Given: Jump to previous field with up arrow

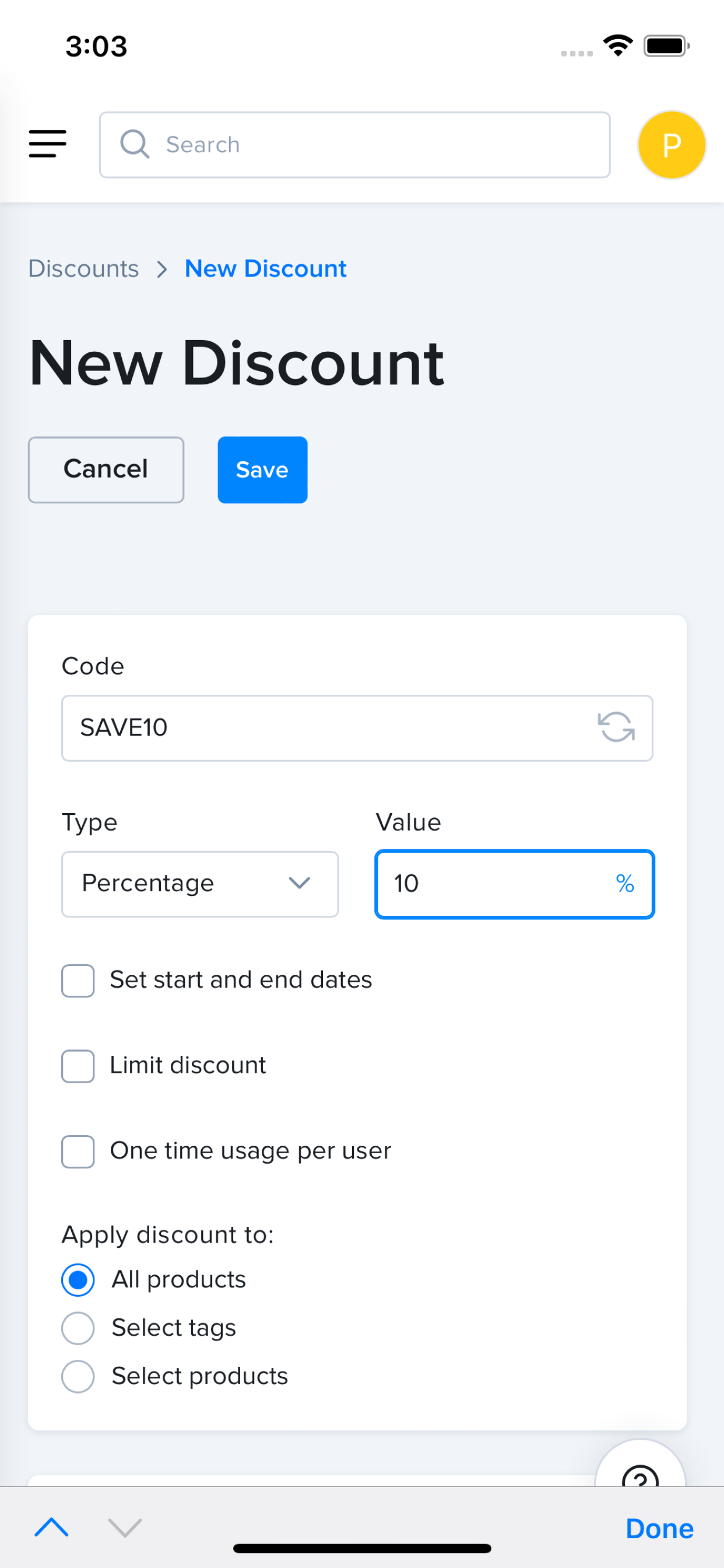Looking at the screenshot, I should [x=52, y=1527].
